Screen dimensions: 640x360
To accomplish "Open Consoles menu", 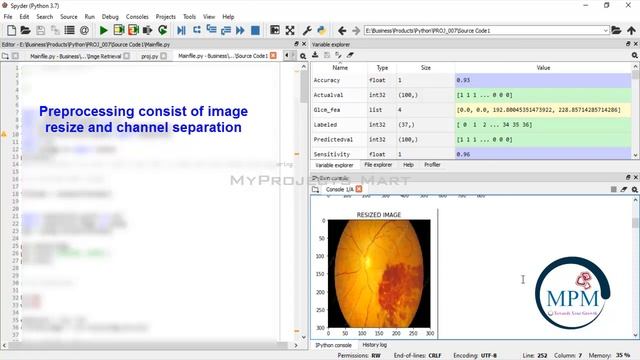I will tap(137, 17).
